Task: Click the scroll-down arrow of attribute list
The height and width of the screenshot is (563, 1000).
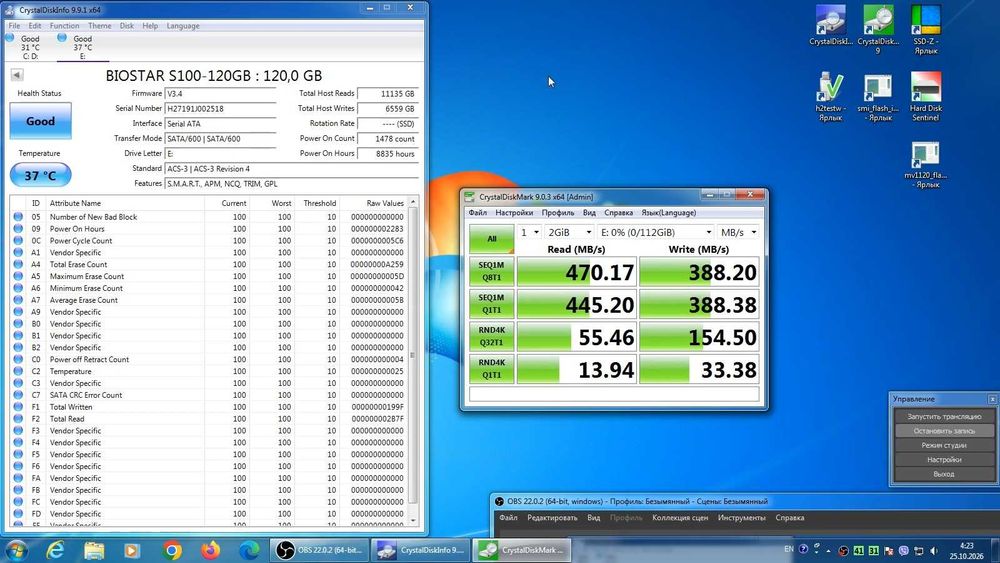Action: tap(413, 521)
